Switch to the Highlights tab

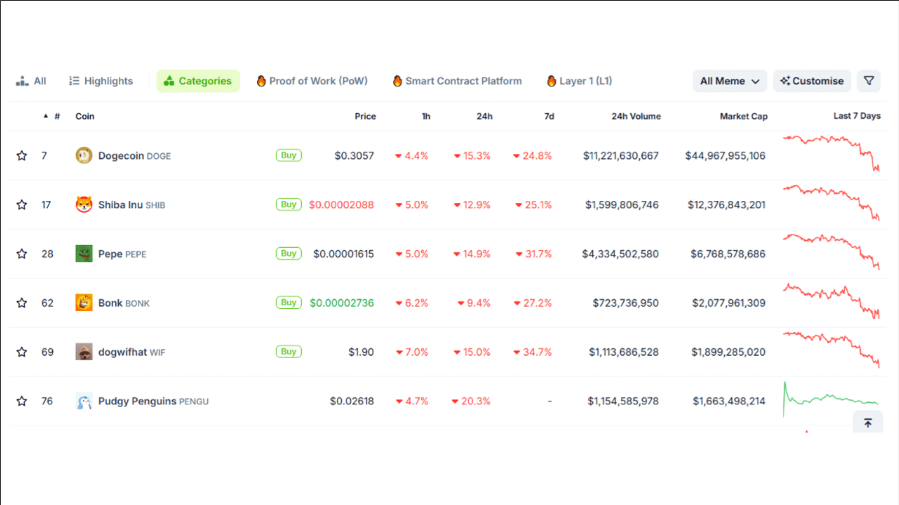[101, 81]
